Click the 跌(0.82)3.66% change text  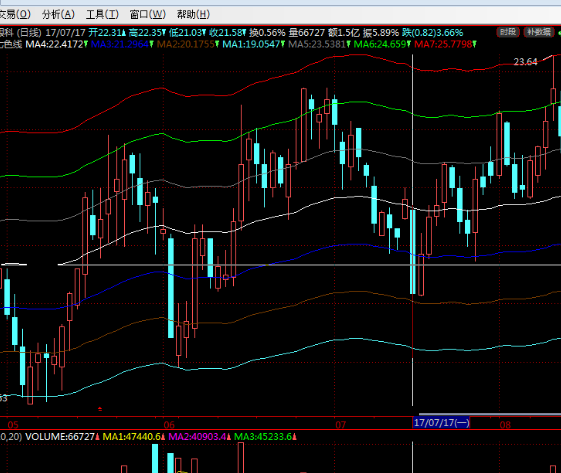pyautogui.click(x=433, y=33)
